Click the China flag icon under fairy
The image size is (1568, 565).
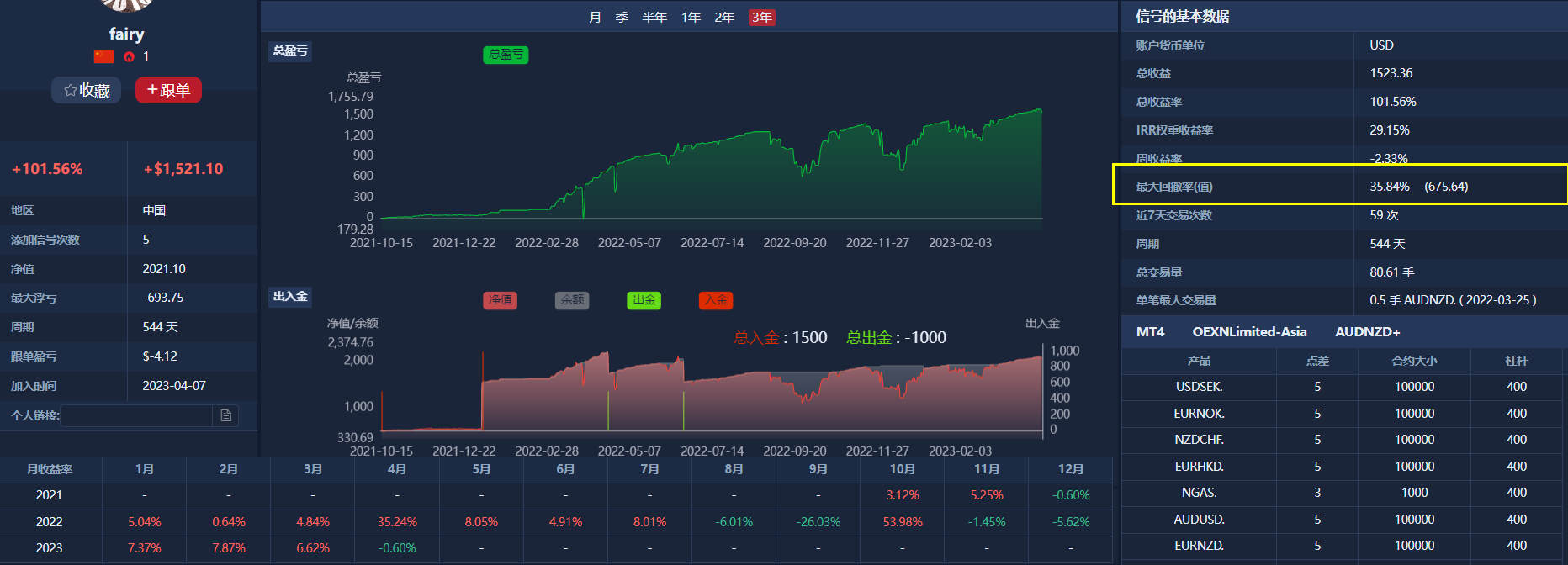click(x=103, y=56)
